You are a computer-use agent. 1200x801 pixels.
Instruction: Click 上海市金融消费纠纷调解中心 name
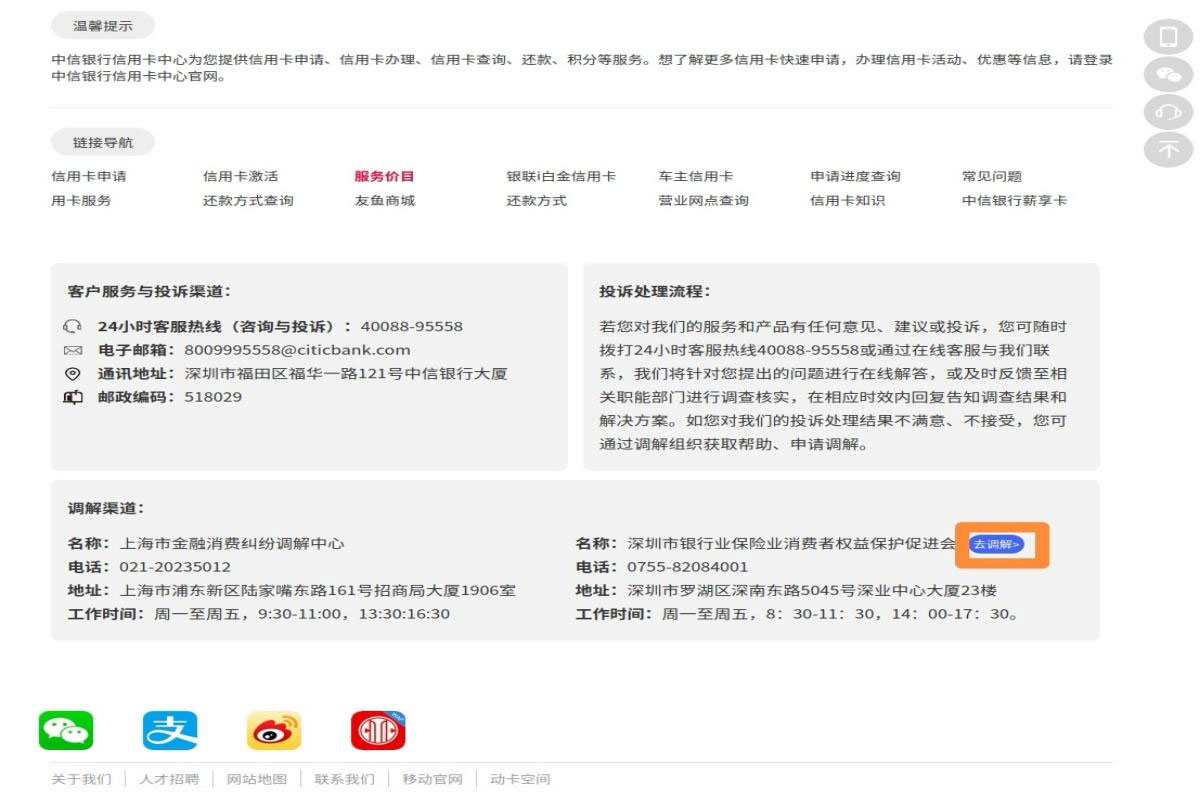click(232, 543)
